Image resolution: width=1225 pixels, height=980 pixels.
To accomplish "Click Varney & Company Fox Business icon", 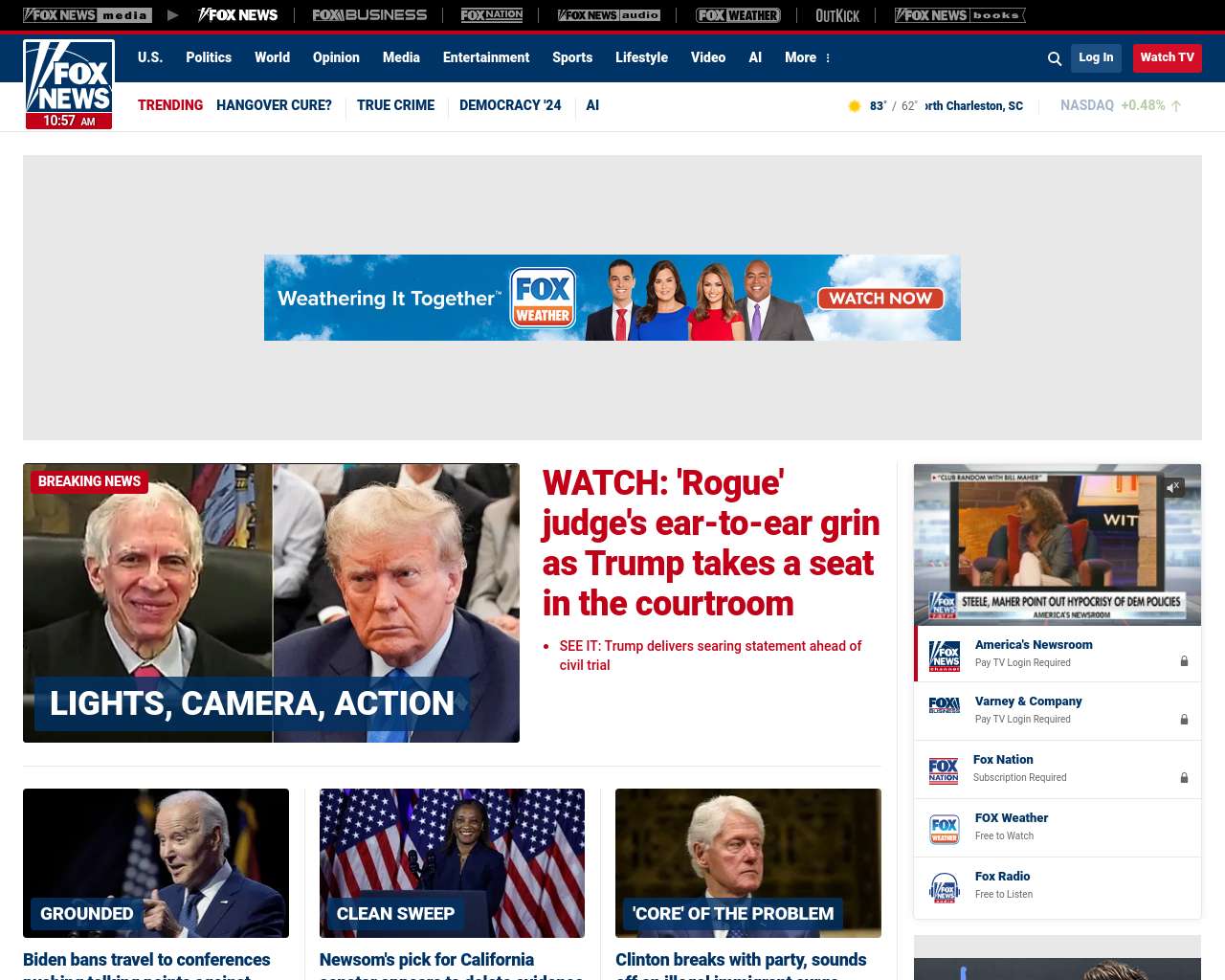I will point(945,705).
